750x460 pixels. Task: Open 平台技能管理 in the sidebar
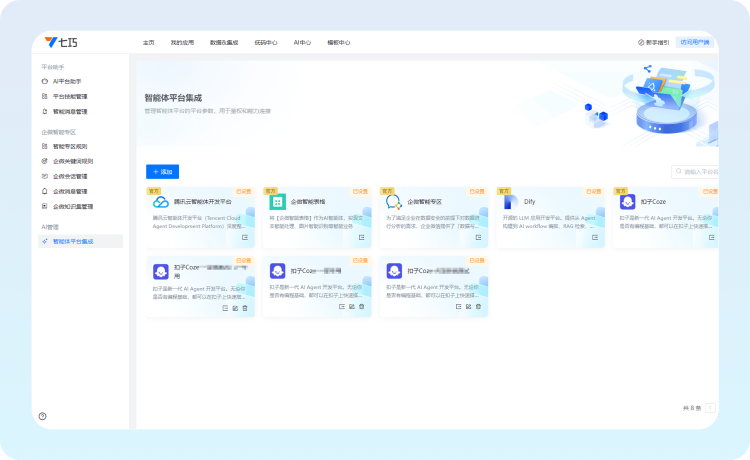[70, 97]
